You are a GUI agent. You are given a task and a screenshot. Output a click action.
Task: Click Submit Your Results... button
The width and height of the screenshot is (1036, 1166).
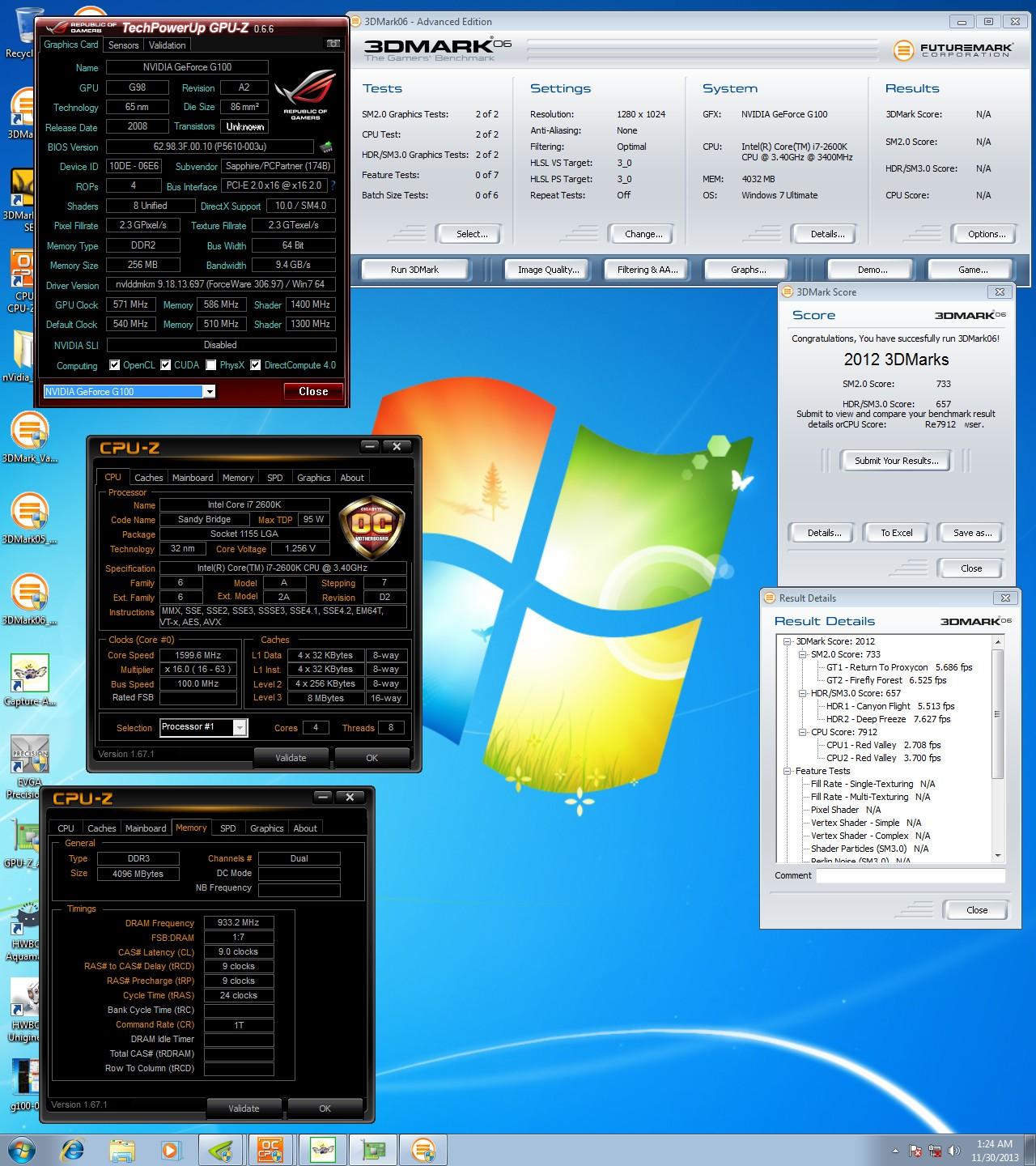pyautogui.click(x=897, y=461)
